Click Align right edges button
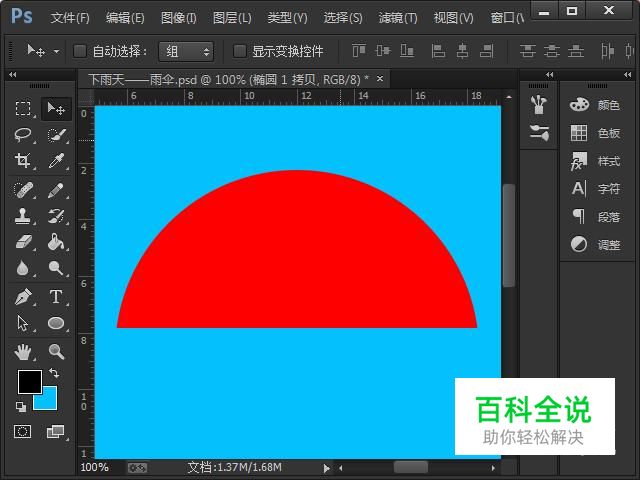This screenshot has width=640, height=480. 487,51
